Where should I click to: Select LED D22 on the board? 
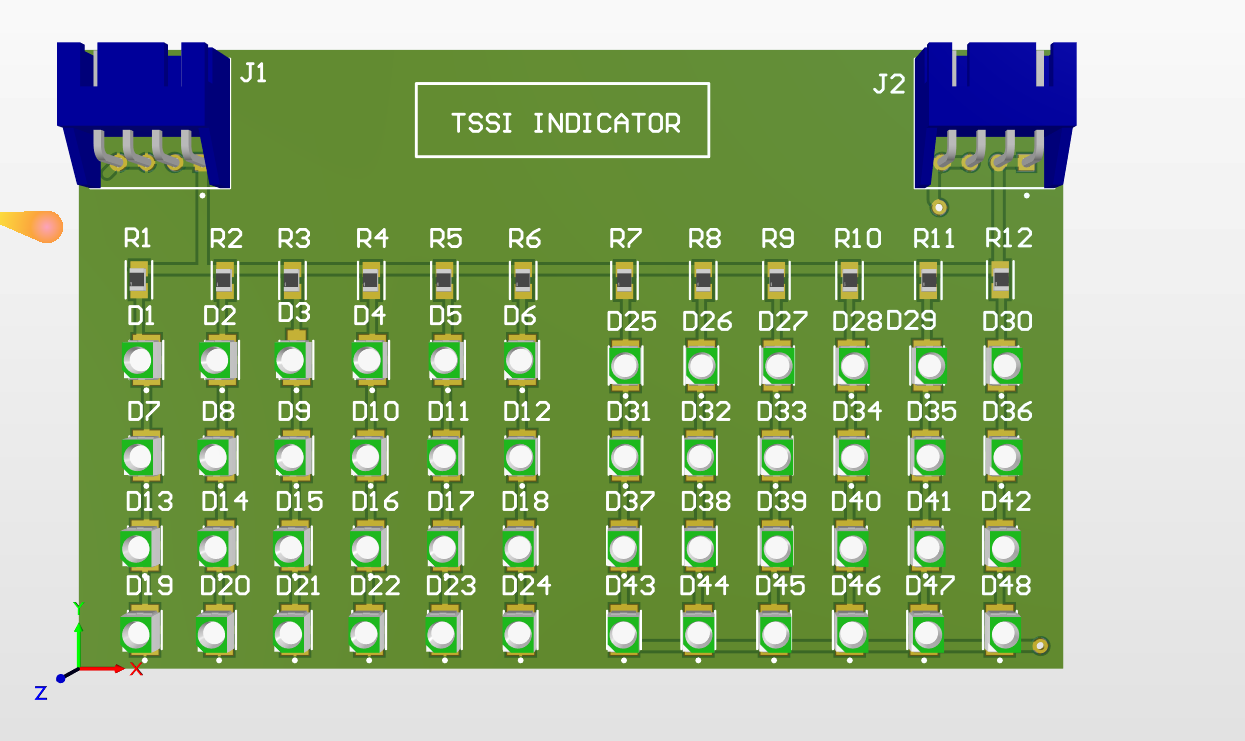(x=367, y=633)
